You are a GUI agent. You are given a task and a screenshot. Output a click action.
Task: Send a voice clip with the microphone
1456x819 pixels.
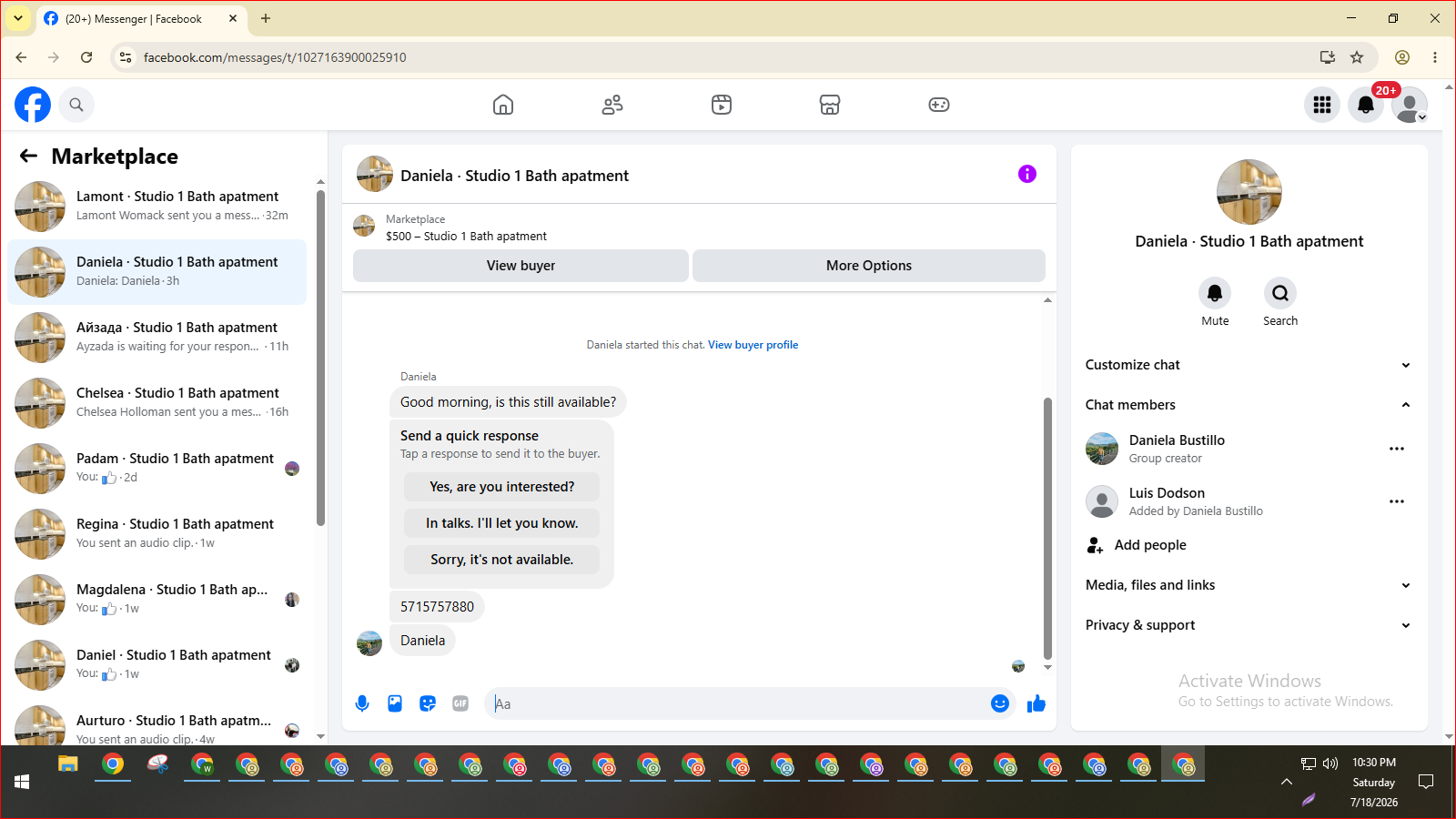pyautogui.click(x=362, y=703)
